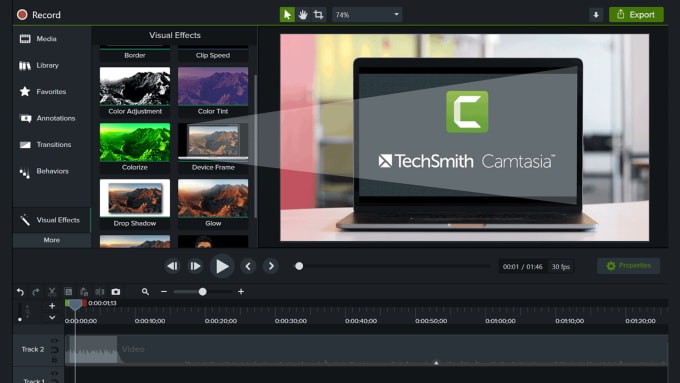Image resolution: width=680 pixels, height=383 pixels.
Task: Click the timeline playhead handle
Action: (75, 304)
